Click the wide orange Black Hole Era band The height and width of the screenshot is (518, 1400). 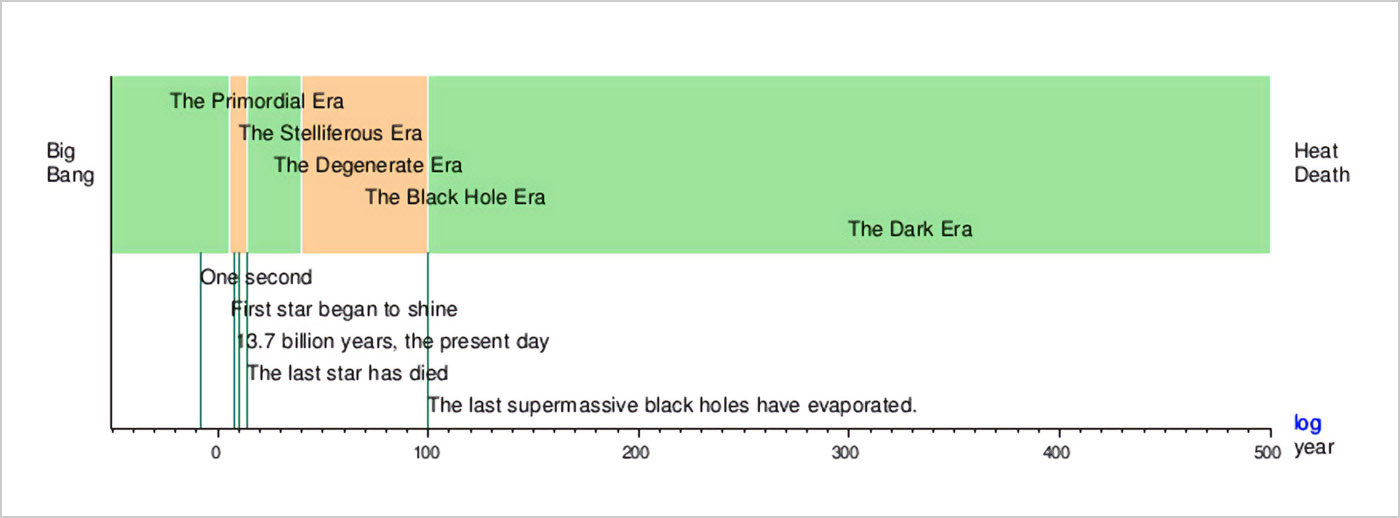364,165
